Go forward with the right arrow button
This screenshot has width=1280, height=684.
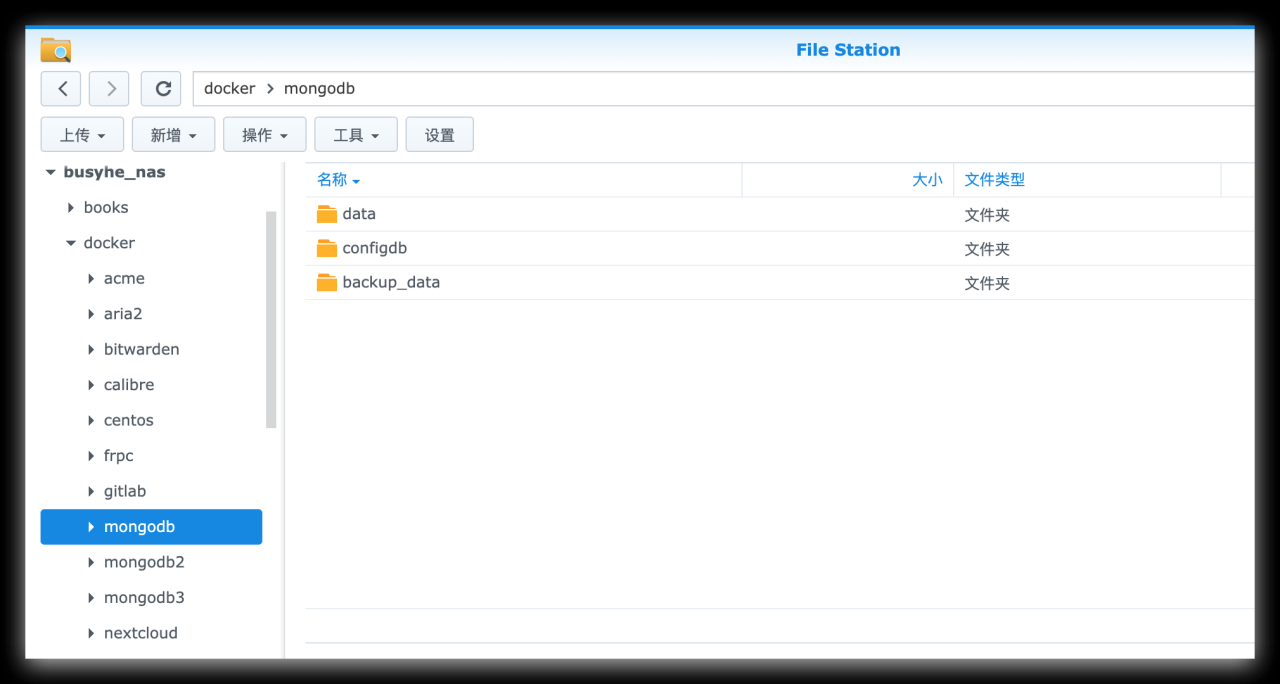point(109,88)
